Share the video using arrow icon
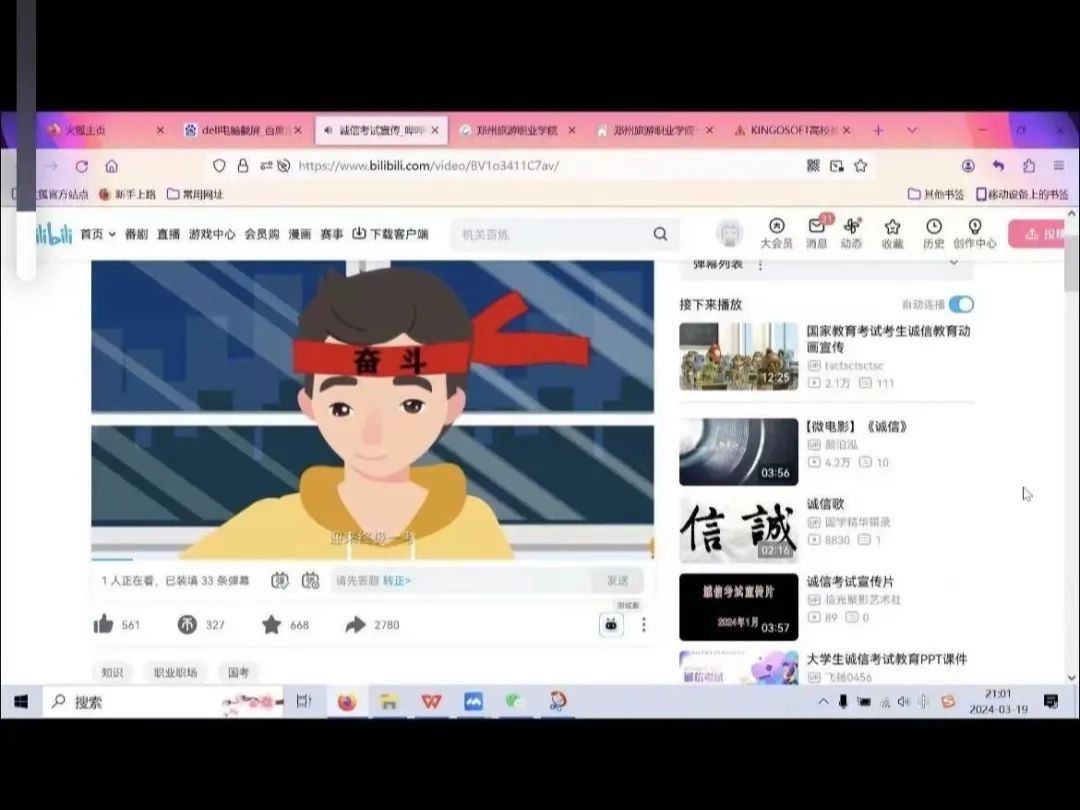 pyautogui.click(x=355, y=625)
